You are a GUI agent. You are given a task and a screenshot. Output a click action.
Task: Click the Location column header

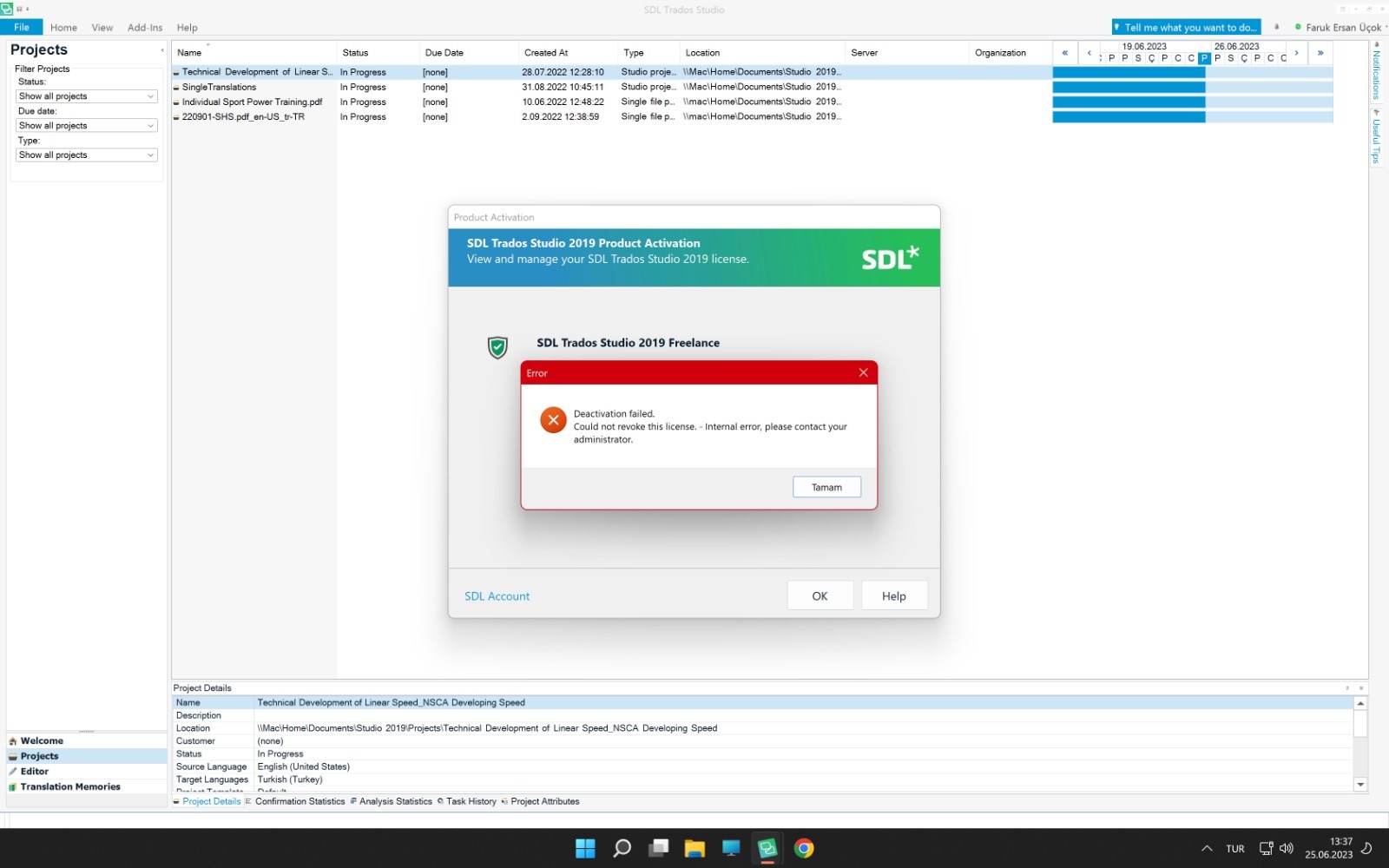(x=762, y=53)
